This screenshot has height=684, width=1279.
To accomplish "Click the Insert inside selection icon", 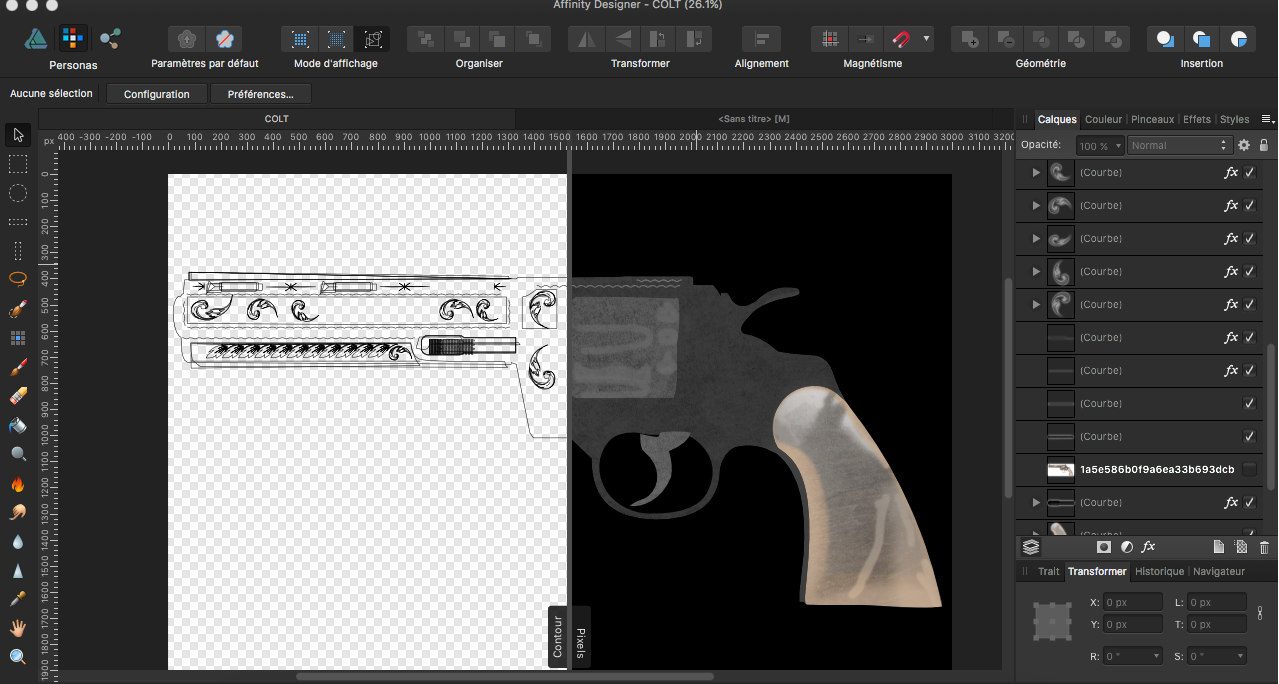I will pos(1238,39).
